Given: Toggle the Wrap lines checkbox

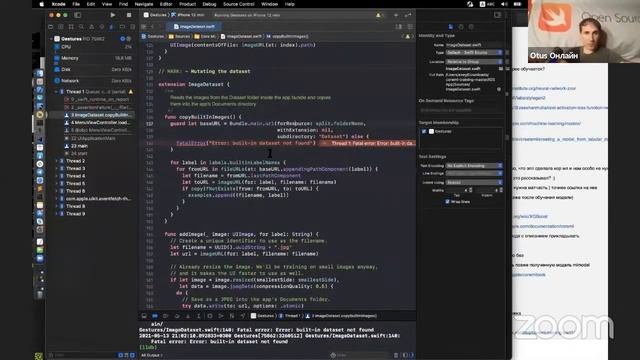Looking at the screenshot, I should 447,202.
